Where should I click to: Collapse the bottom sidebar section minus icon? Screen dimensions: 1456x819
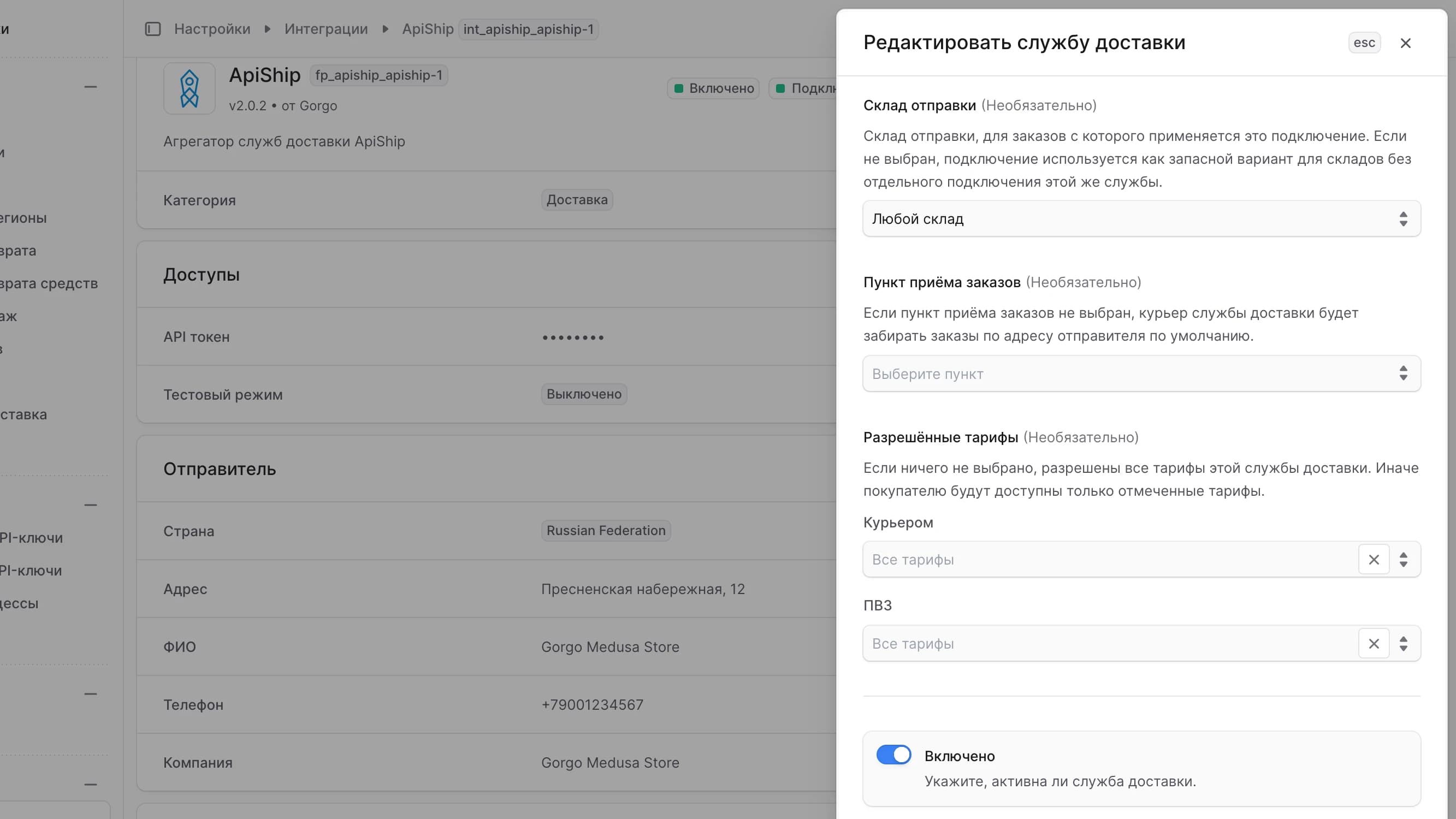coord(91,785)
